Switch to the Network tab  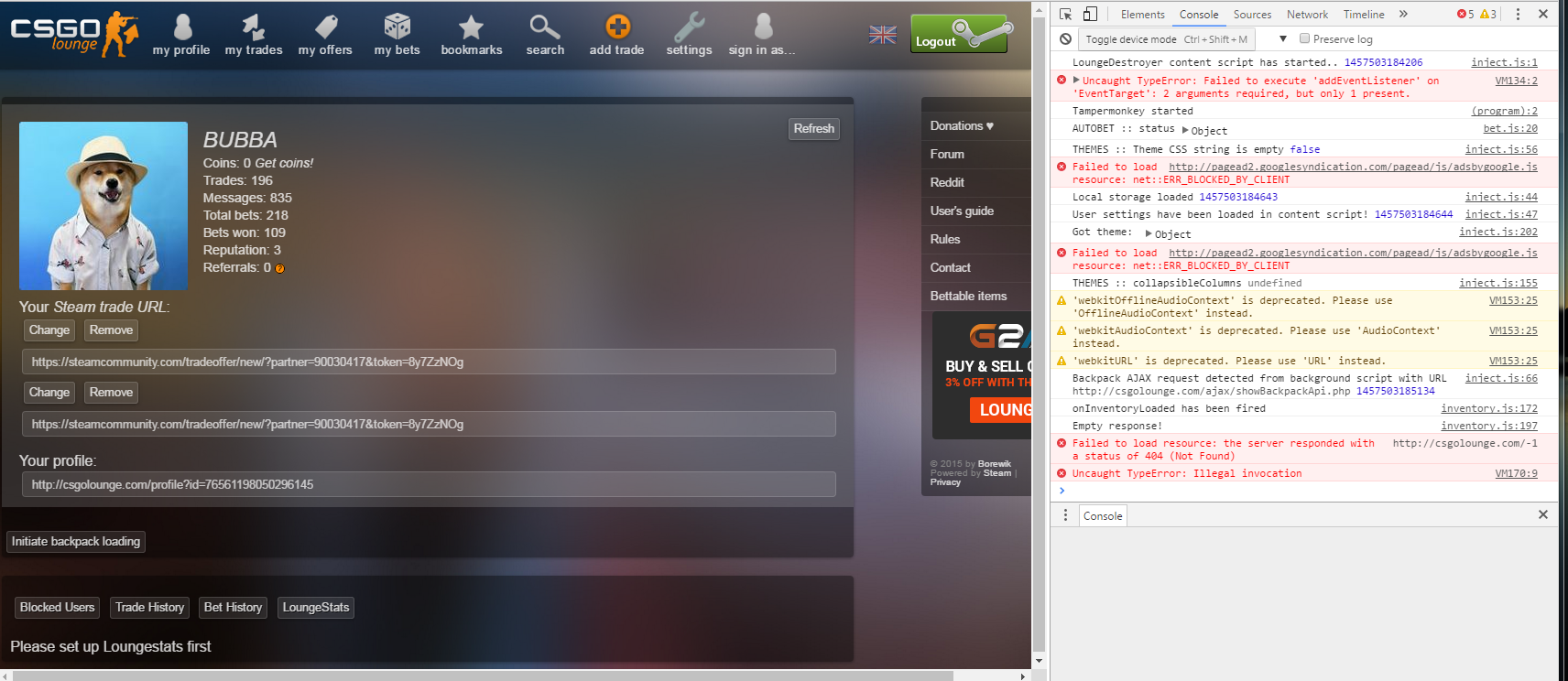1307,14
